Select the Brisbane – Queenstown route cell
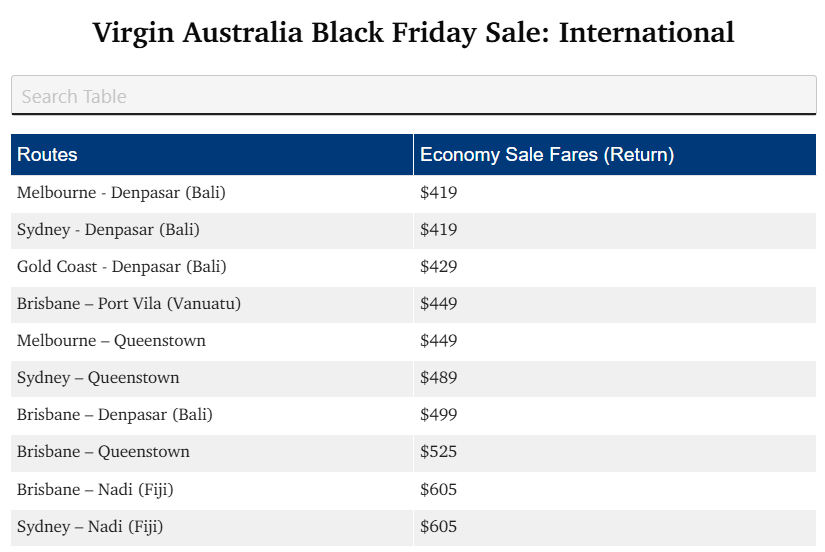This screenshot has width=825, height=552. [103, 452]
